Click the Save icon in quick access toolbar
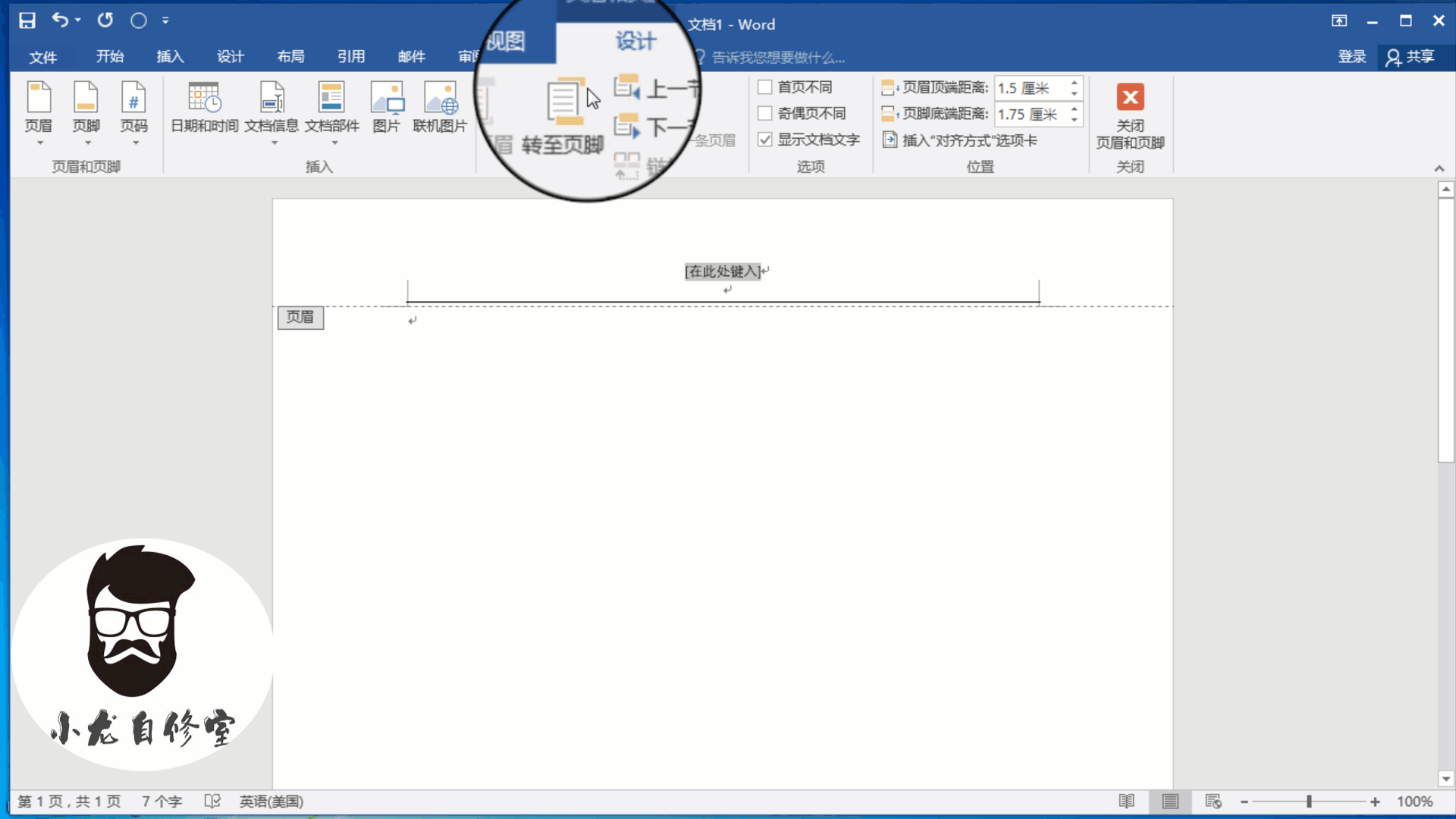Viewport: 1456px width, 819px height. 27,20
